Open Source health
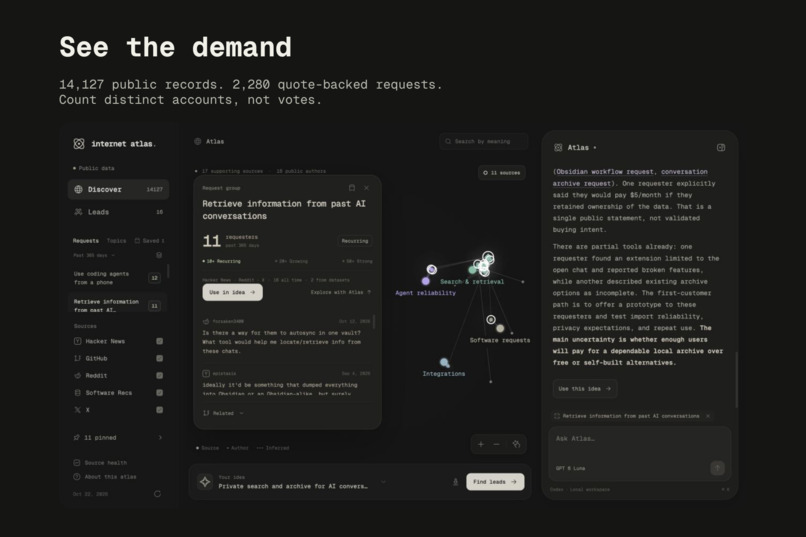 [x=100, y=463]
